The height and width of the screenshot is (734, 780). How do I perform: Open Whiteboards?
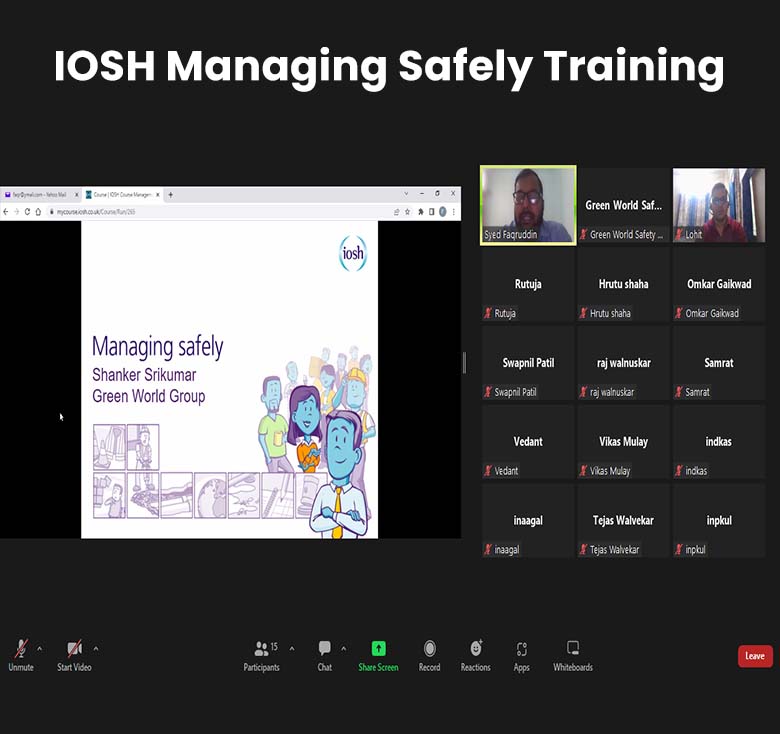coord(572,649)
